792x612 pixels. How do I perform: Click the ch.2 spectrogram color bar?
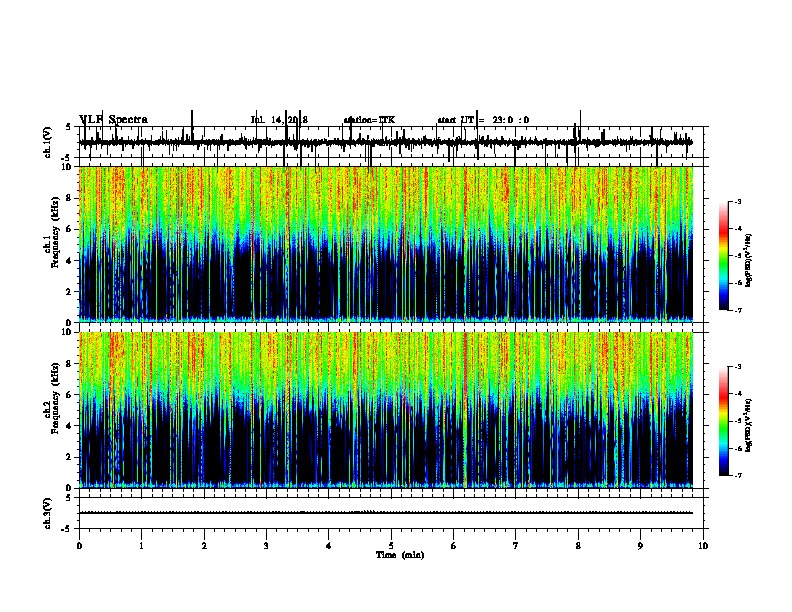coord(724,421)
